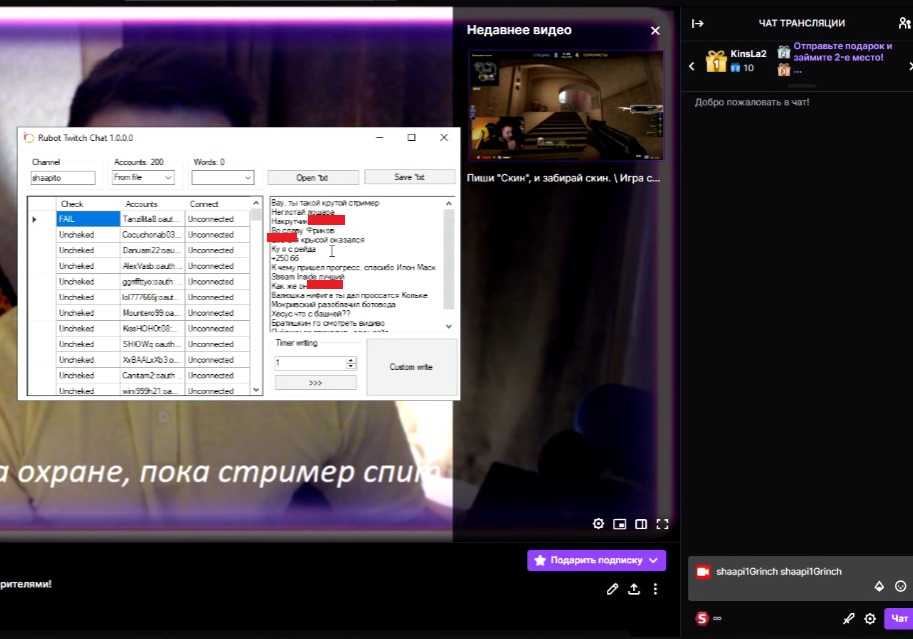Collapse the stream chat panel
This screenshot has height=639, width=913.
[x=697, y=23]
